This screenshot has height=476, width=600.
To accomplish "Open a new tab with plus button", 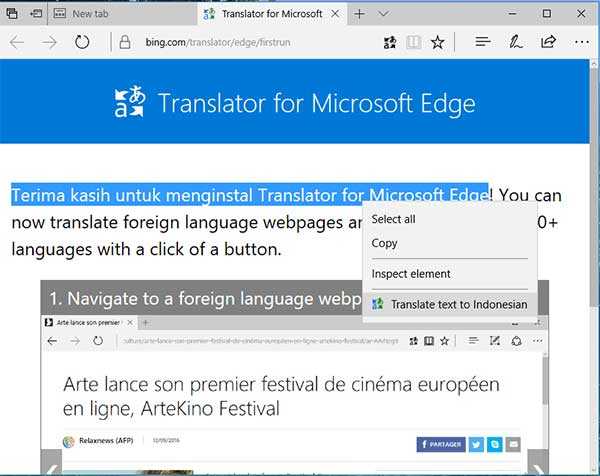I will [359, 14].
